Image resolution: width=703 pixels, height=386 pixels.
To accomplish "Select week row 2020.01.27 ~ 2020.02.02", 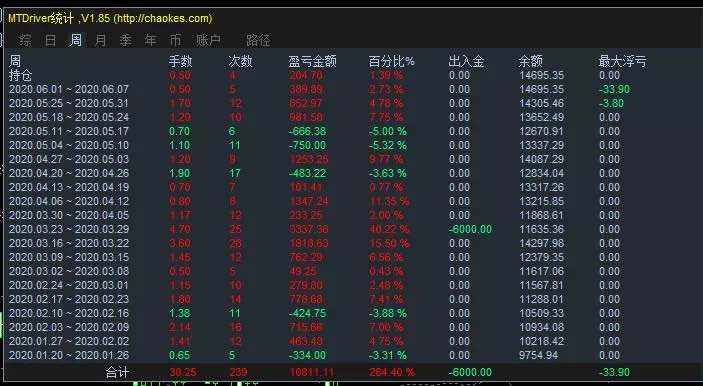I will pos(69,341).
